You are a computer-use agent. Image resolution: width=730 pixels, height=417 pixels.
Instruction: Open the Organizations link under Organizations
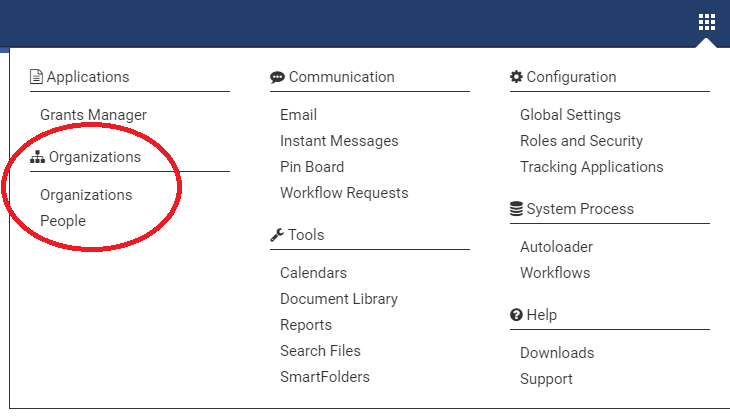(x=86, y=195)
